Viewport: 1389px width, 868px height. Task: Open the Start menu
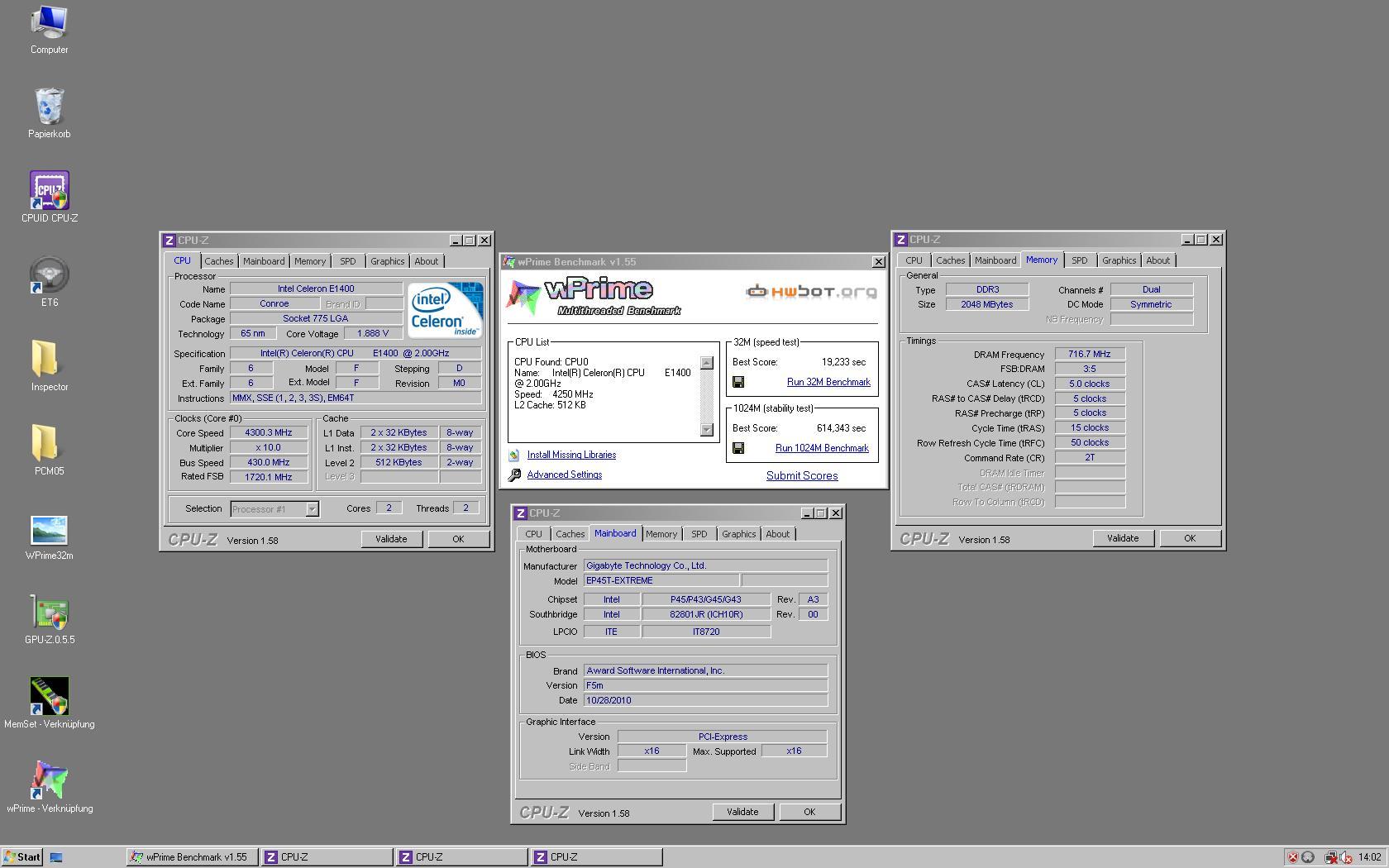click(x=22, y=857)
